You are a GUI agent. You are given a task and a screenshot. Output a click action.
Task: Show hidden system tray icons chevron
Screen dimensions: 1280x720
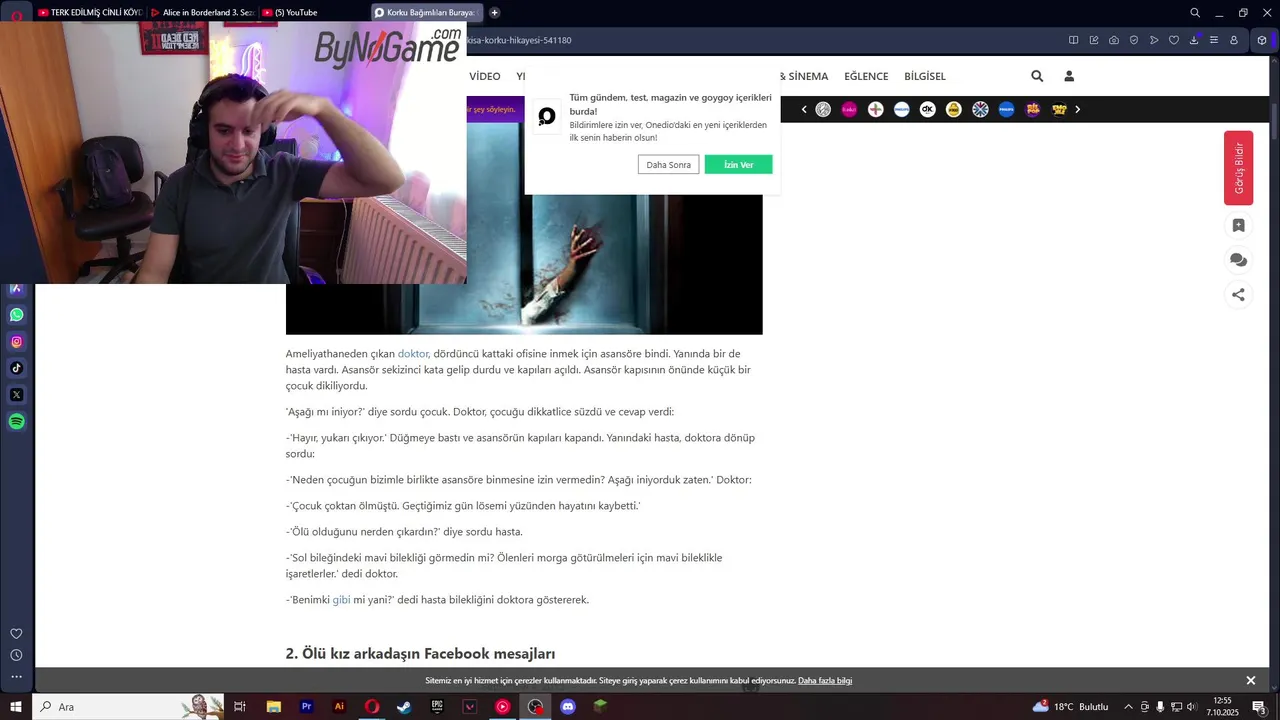pyautogui.click(x=1128, y=707)
